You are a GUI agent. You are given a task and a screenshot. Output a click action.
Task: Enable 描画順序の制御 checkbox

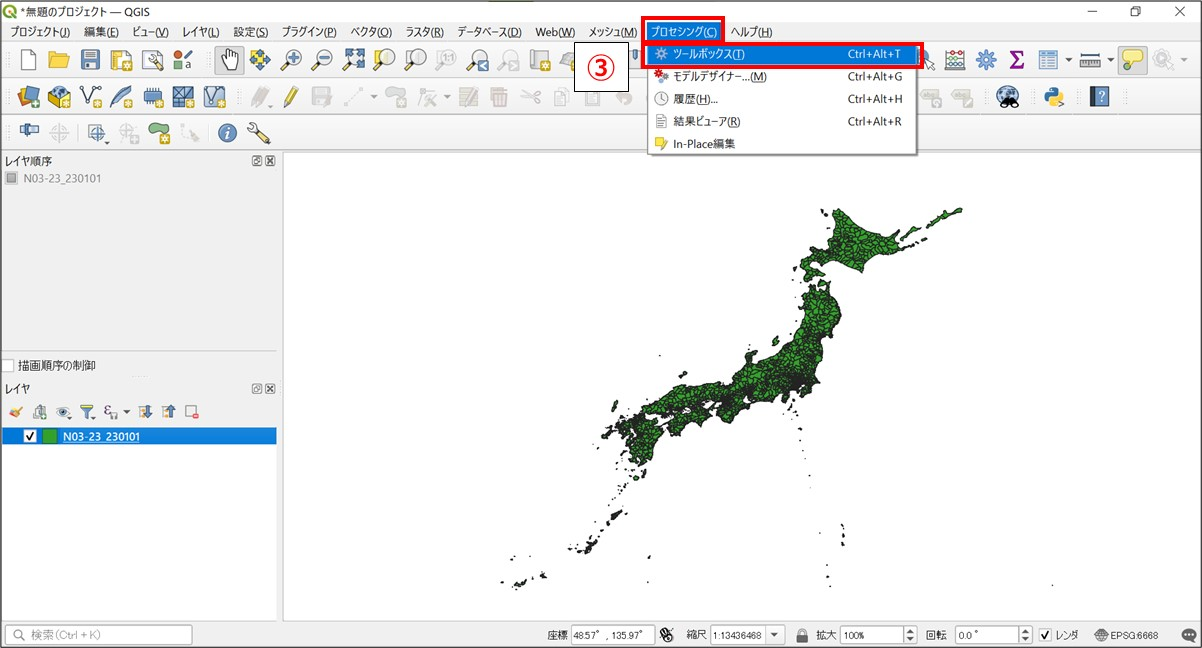(x=8, y=366)
